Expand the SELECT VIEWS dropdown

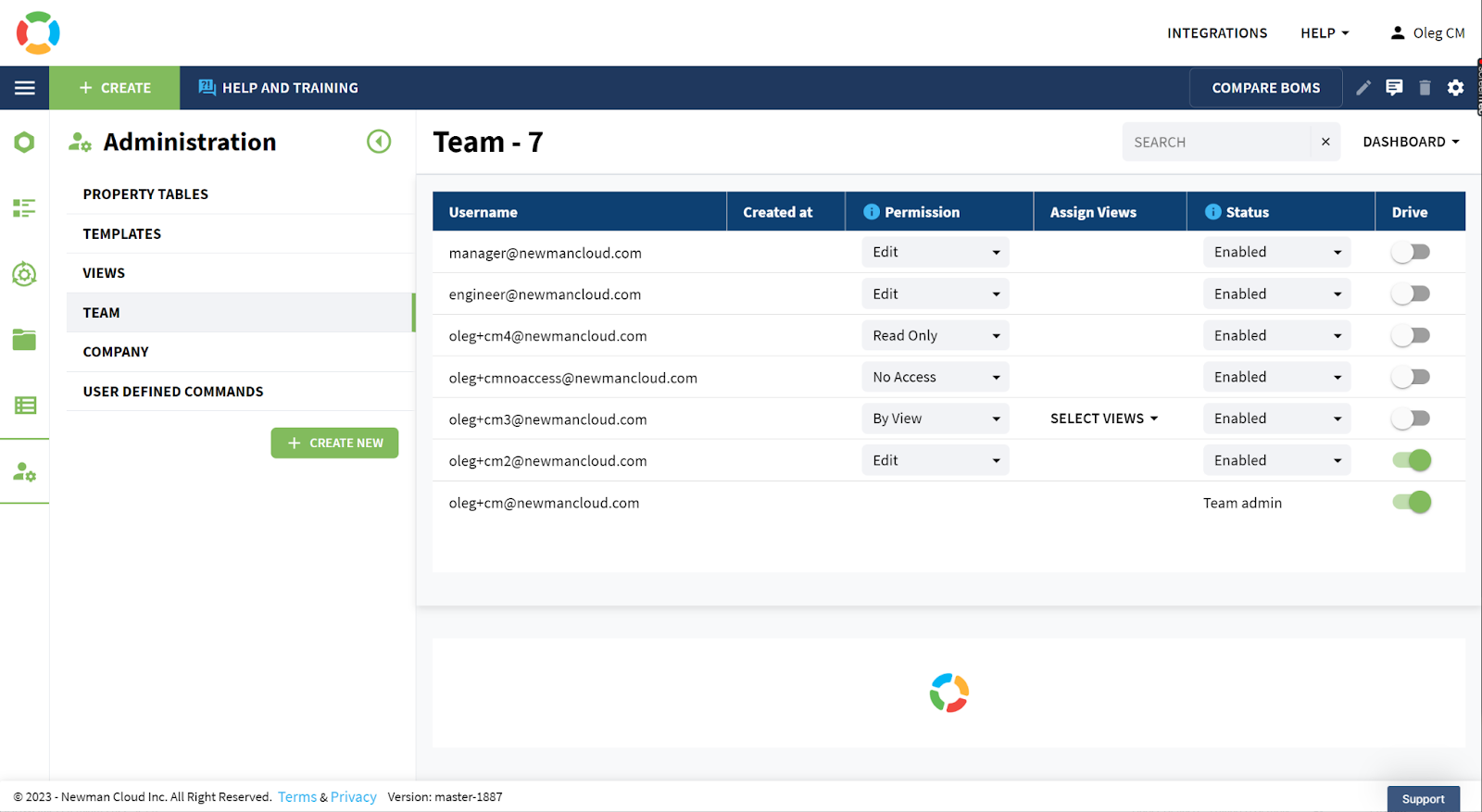(1104, 418)
